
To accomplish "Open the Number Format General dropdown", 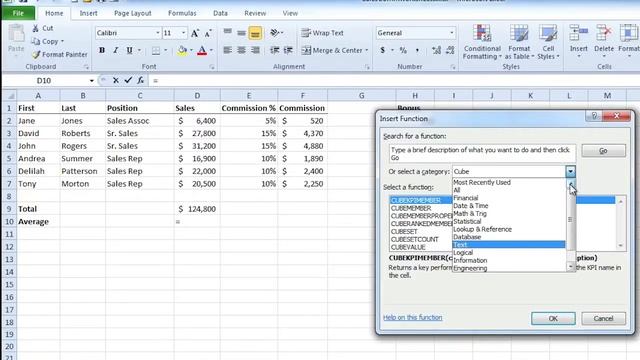I will click(451, 33).
